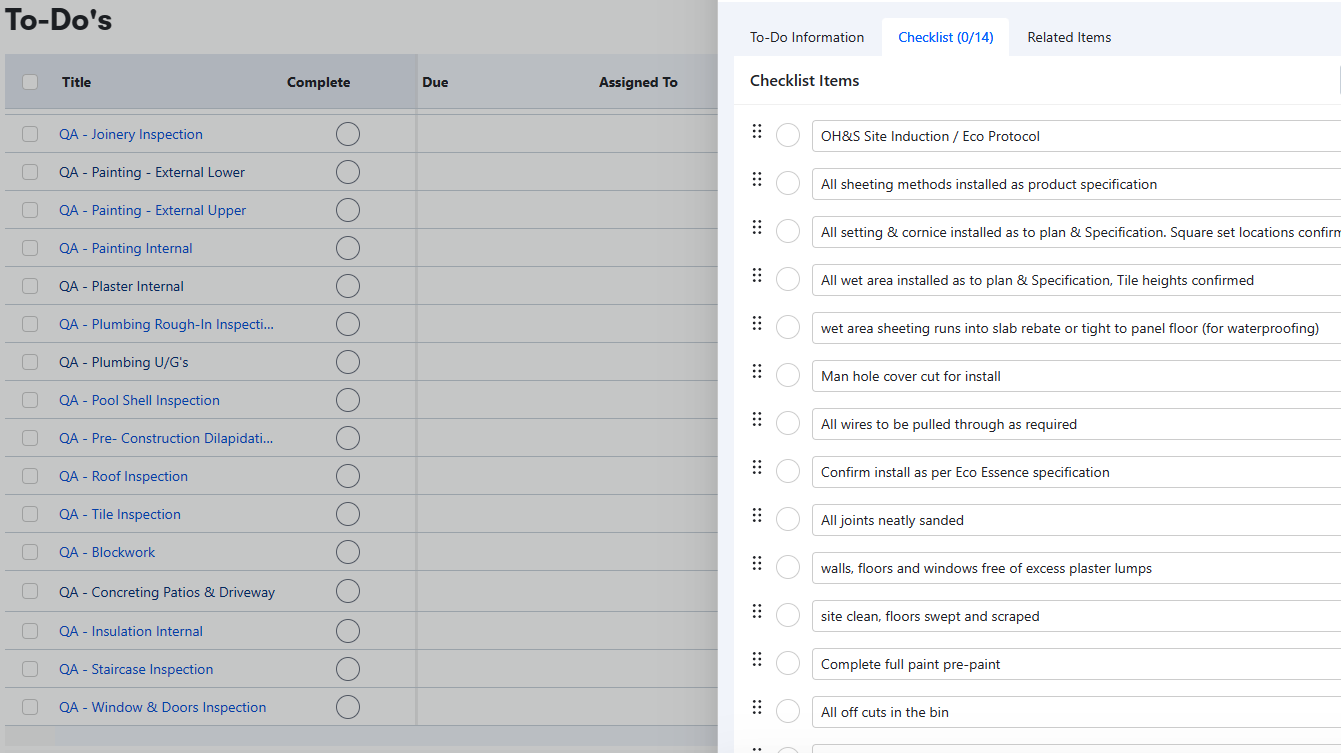Open QA - Plumbing Rough-In Inspection to-do
Image resolution: width=1341 pixels, height=753 pixels.
click(166, 324)
